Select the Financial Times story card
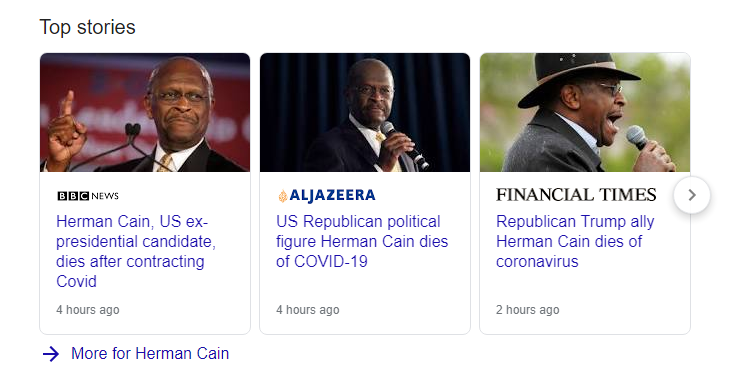 585,193
